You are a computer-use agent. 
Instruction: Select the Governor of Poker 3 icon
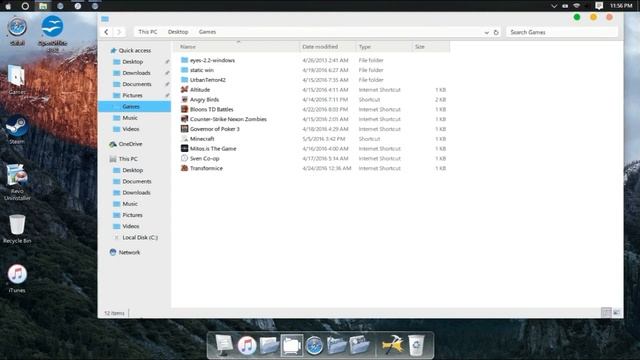(184, 129)
